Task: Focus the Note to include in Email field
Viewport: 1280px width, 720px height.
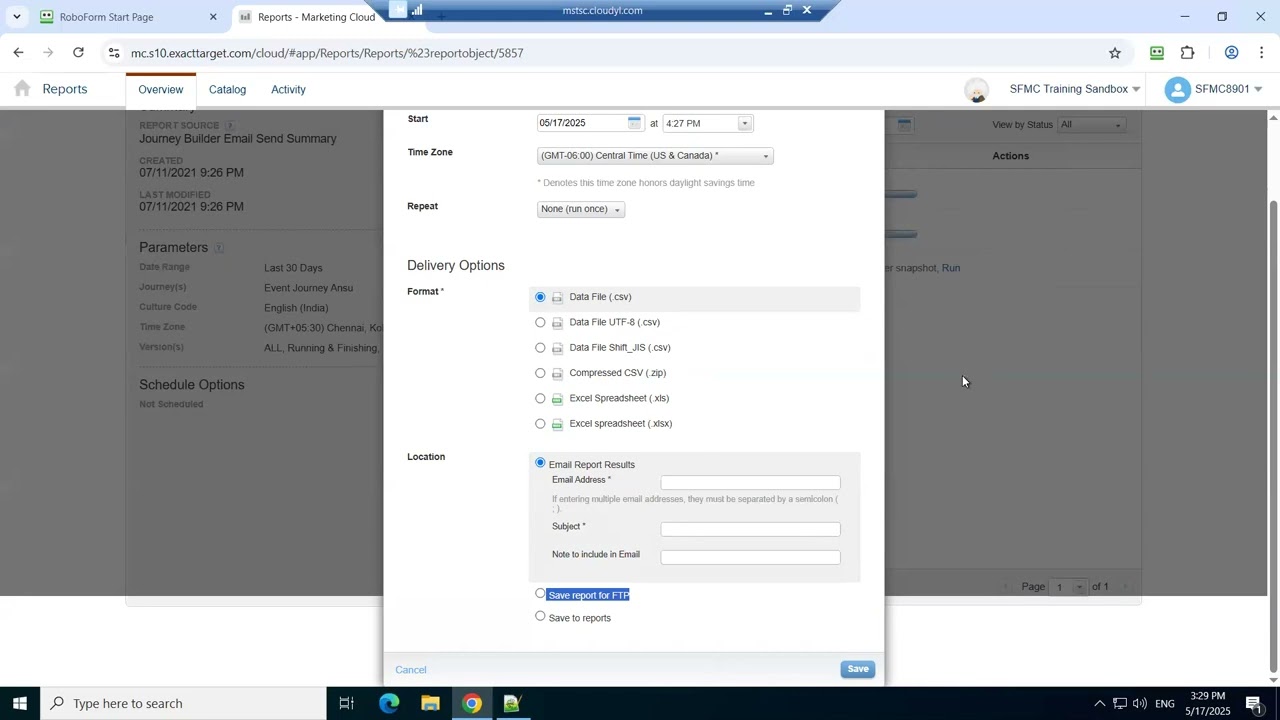Action: (750, 557)
